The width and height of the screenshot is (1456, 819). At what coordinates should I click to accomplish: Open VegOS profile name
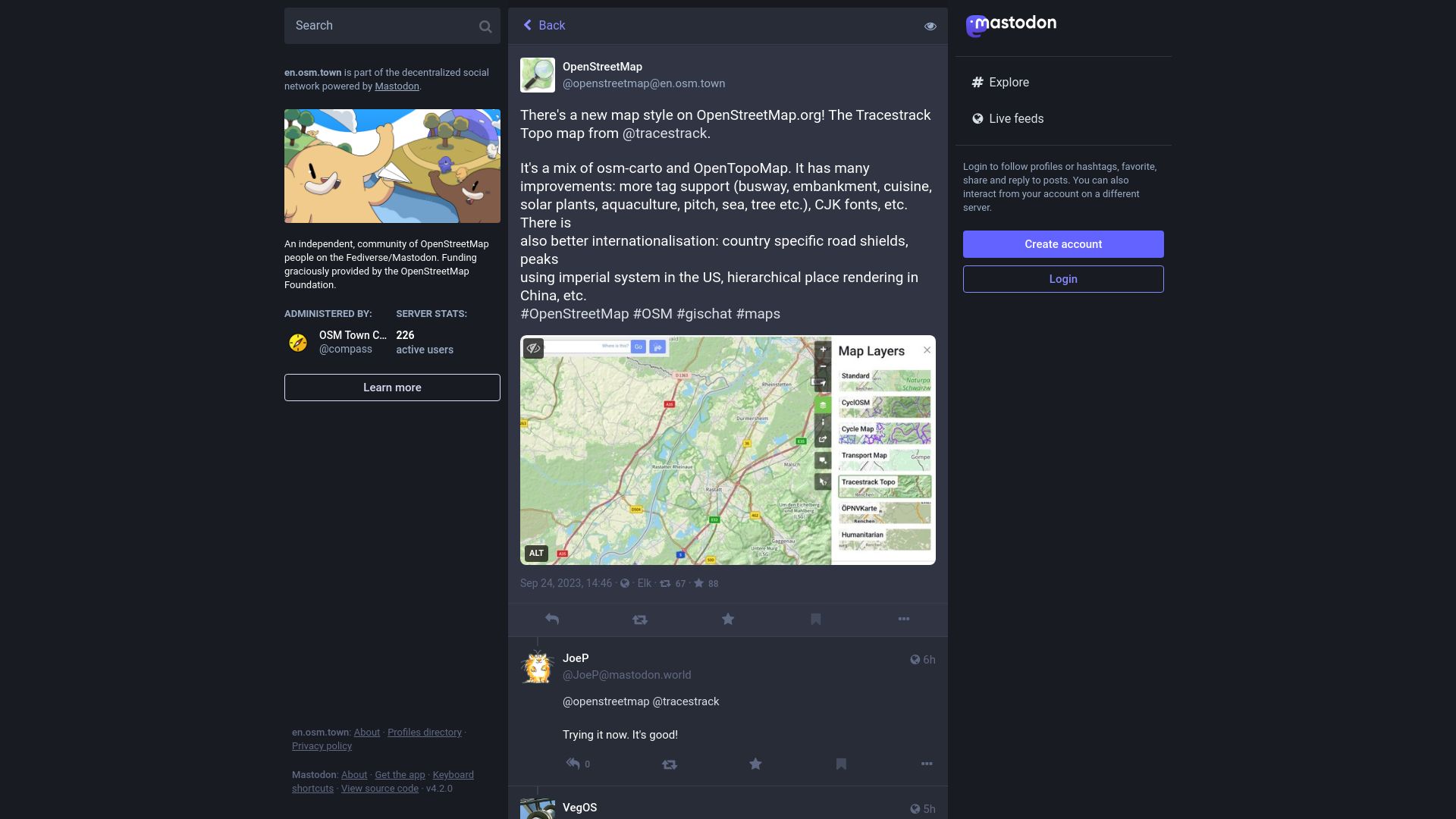579,808
